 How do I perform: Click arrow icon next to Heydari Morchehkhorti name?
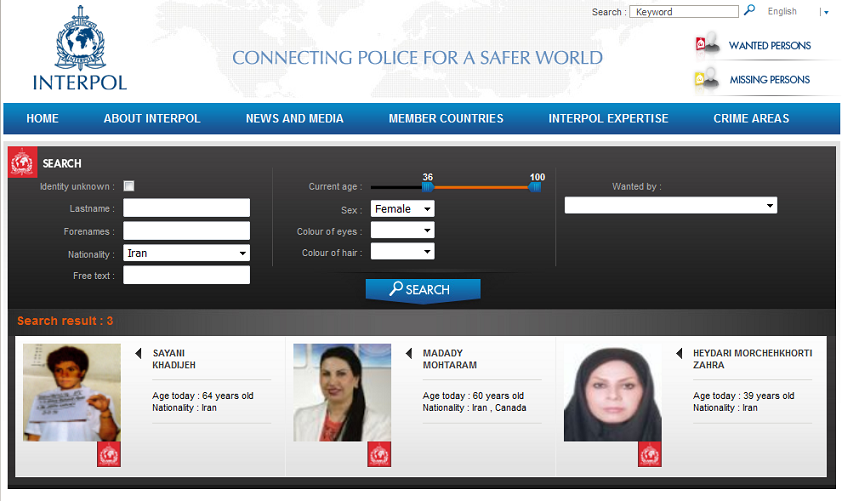680,353
